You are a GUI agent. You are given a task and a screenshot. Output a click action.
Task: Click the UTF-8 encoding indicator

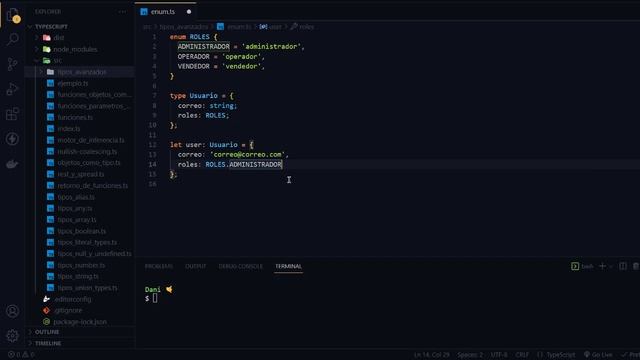499,355
